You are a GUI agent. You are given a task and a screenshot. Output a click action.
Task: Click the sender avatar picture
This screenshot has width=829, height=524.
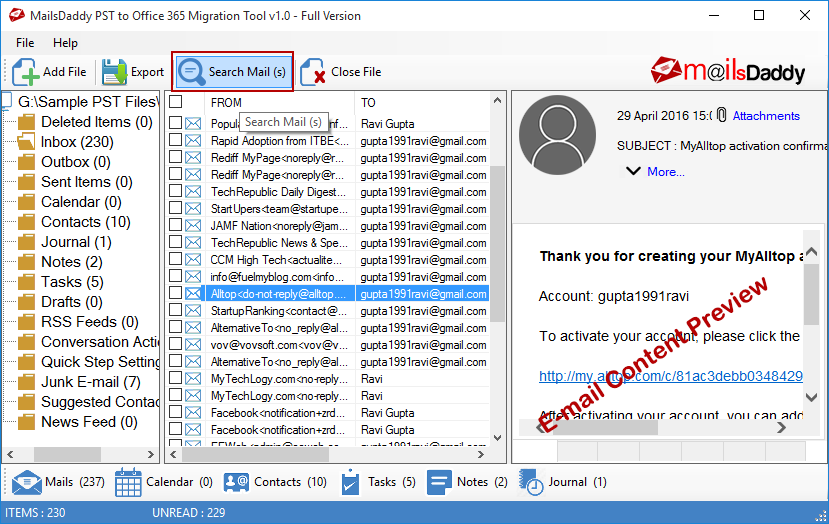tap(557, 135)
